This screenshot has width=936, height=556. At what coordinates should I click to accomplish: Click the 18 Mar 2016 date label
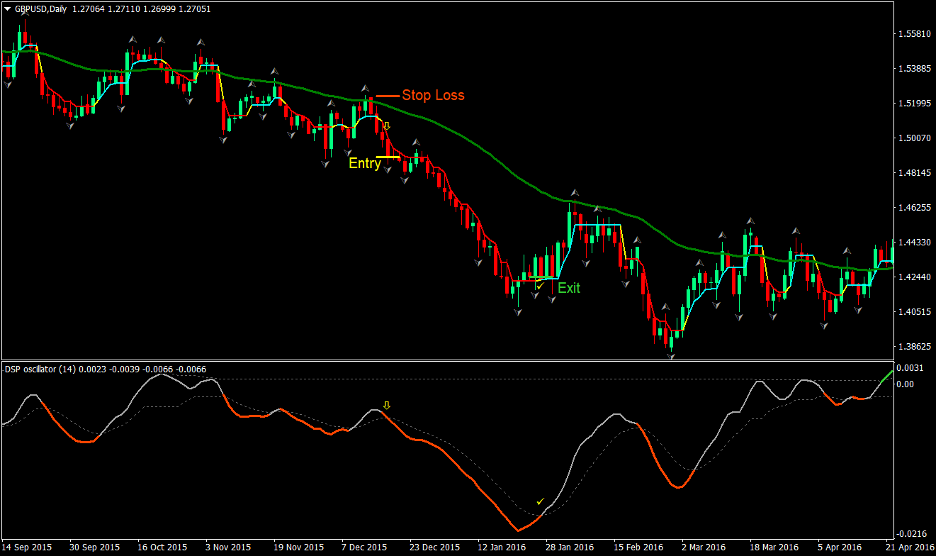click(774, 547)
